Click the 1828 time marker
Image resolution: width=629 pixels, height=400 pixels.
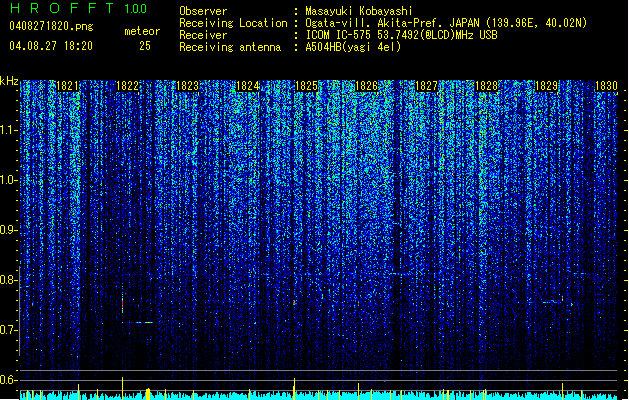[486, 86]
